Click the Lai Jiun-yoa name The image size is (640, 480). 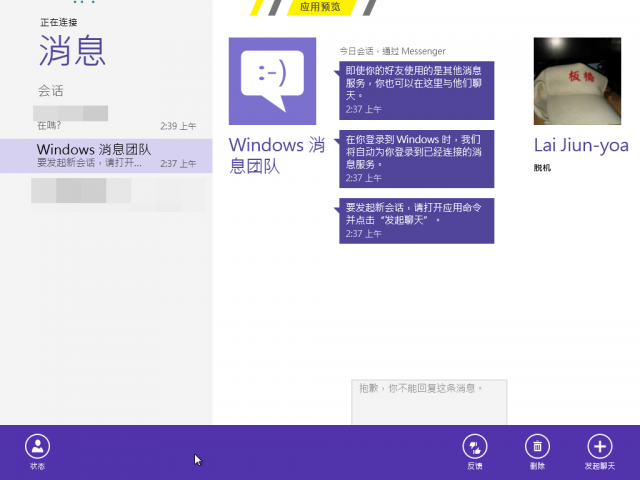[581, 146]
